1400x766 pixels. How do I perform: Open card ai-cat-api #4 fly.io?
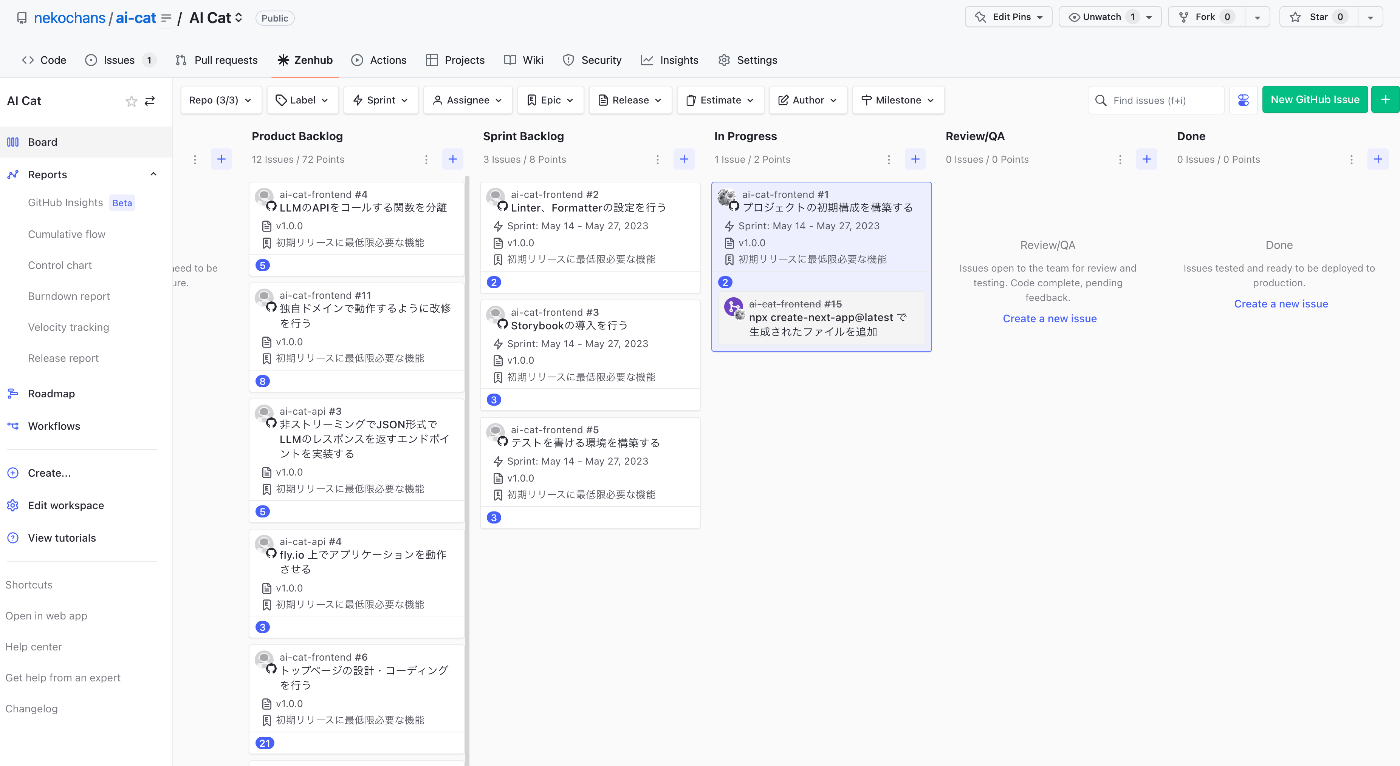(x=357, y=585)
